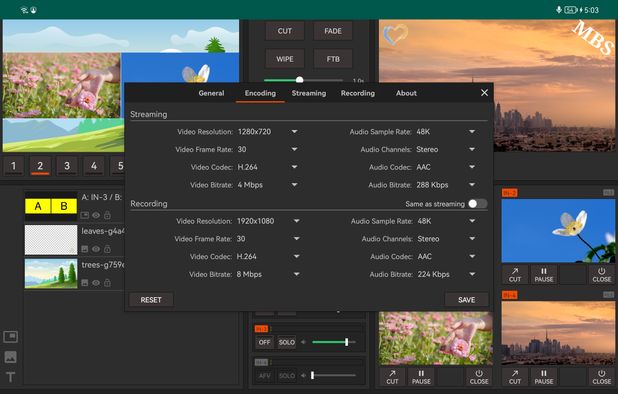Toggle the AFV audio button
Image resolution: width=618 pixels, height=394 pixels.
point(264,375)
